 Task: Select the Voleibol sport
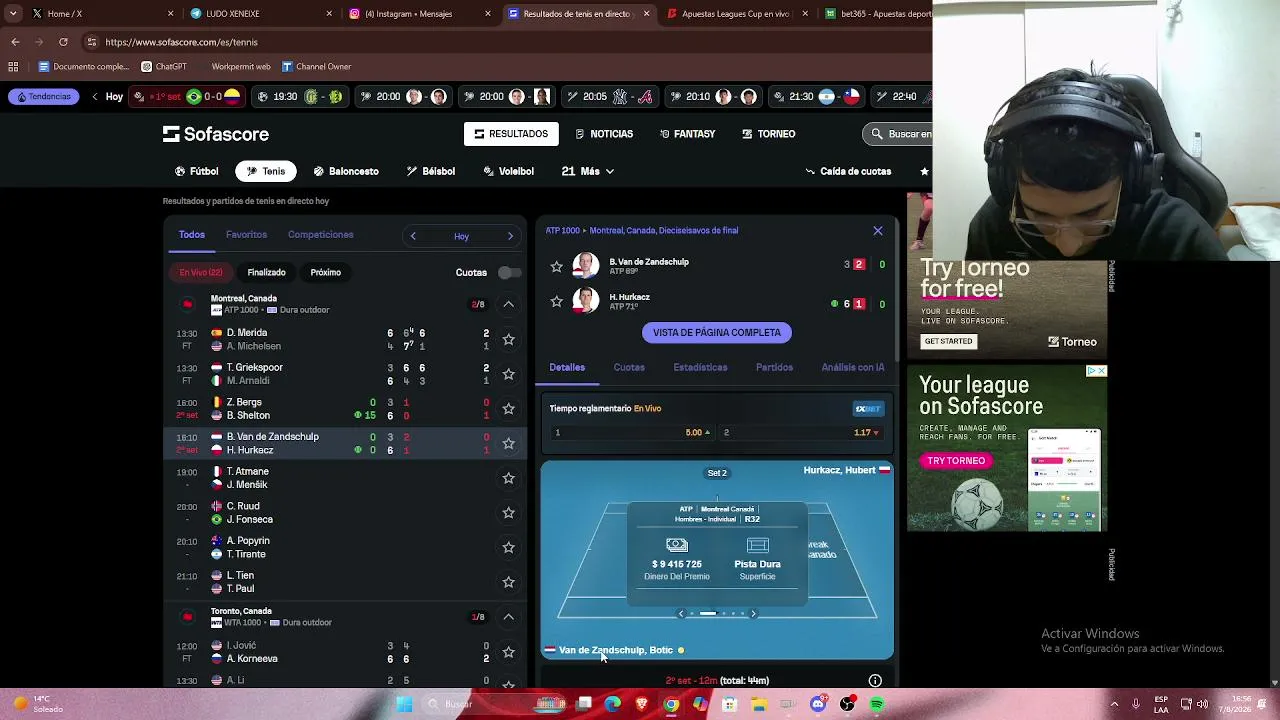pyautogui.click(x=508, y=171)
